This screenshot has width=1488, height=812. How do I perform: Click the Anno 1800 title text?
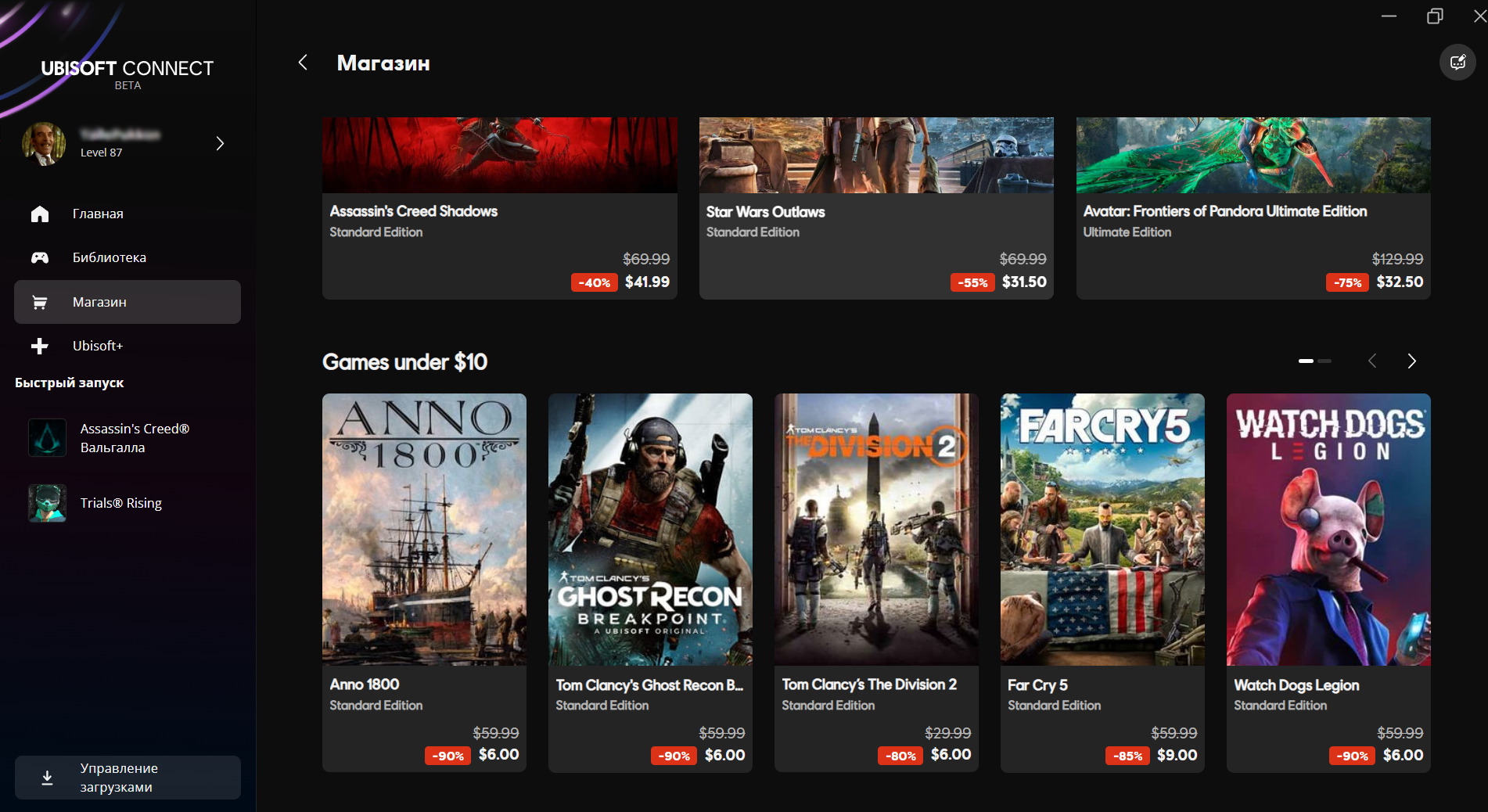click(365, 684)
